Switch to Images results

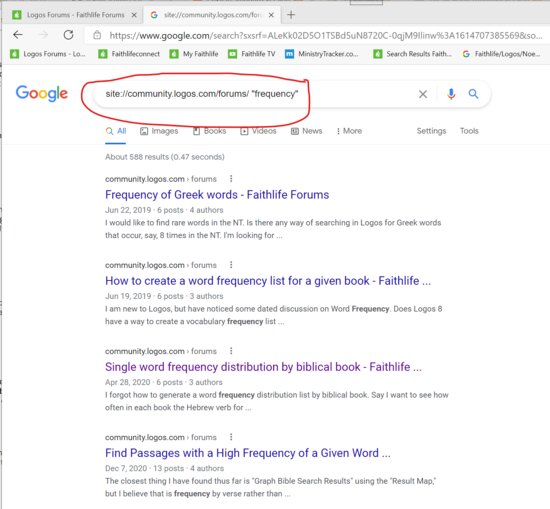click(x=159, y=131)
